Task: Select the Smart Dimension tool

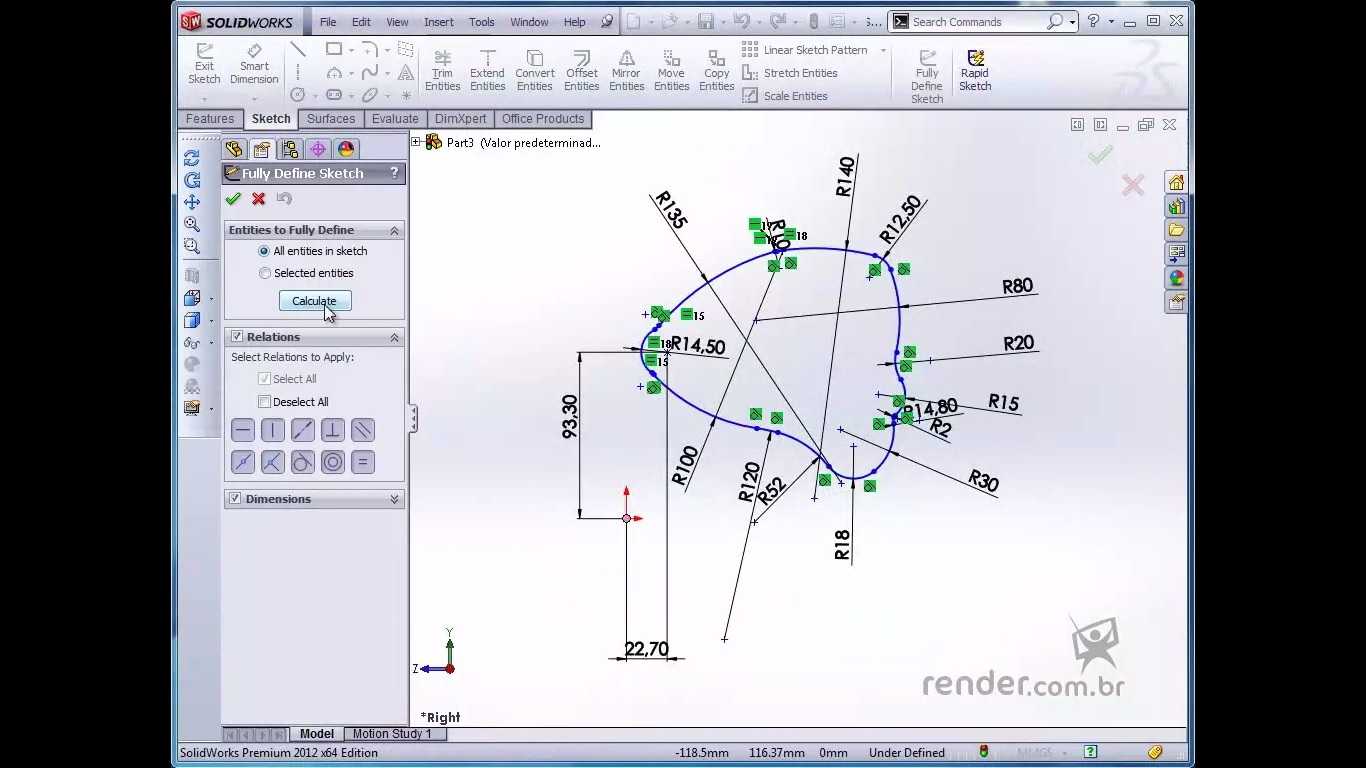Action: [254, 64]
